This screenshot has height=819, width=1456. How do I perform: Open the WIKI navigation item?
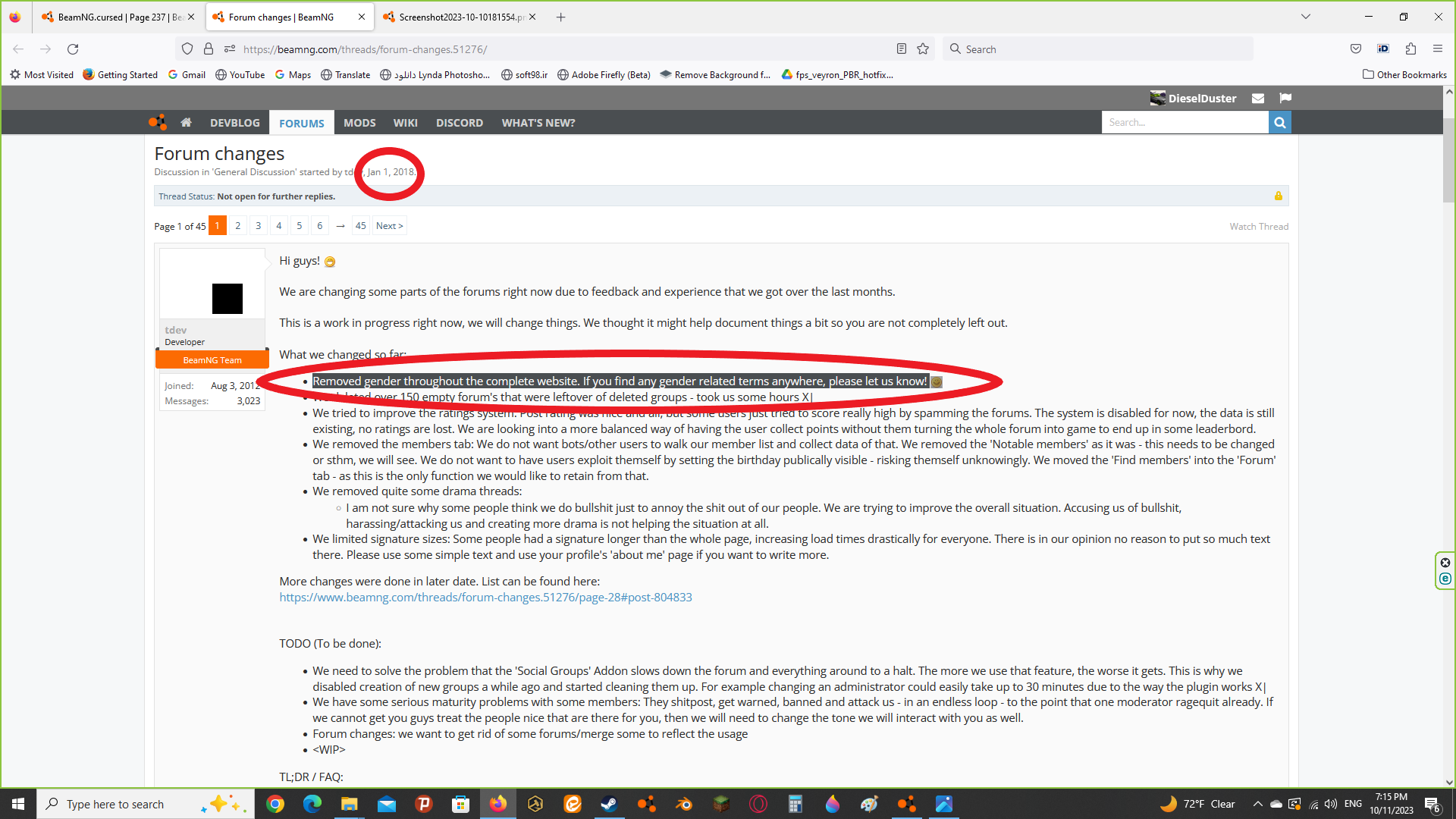pos(406,122)
